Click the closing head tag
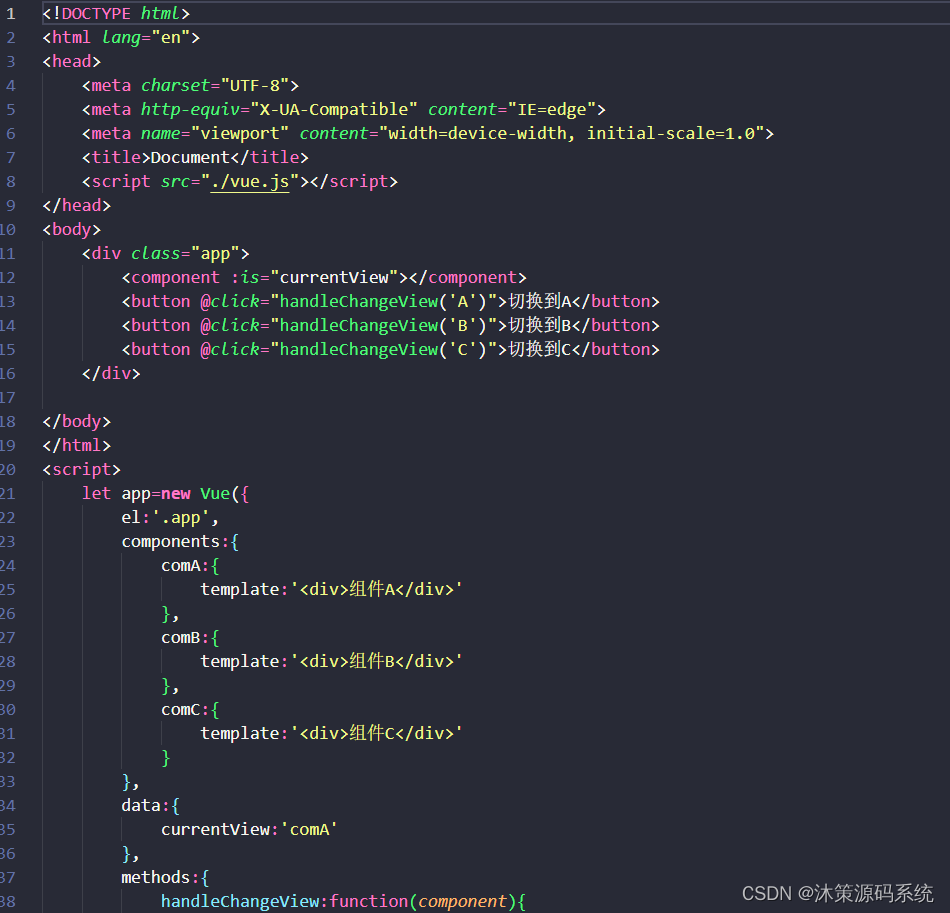This screenshot has height=913, width=950. click(x=76, y=205)
